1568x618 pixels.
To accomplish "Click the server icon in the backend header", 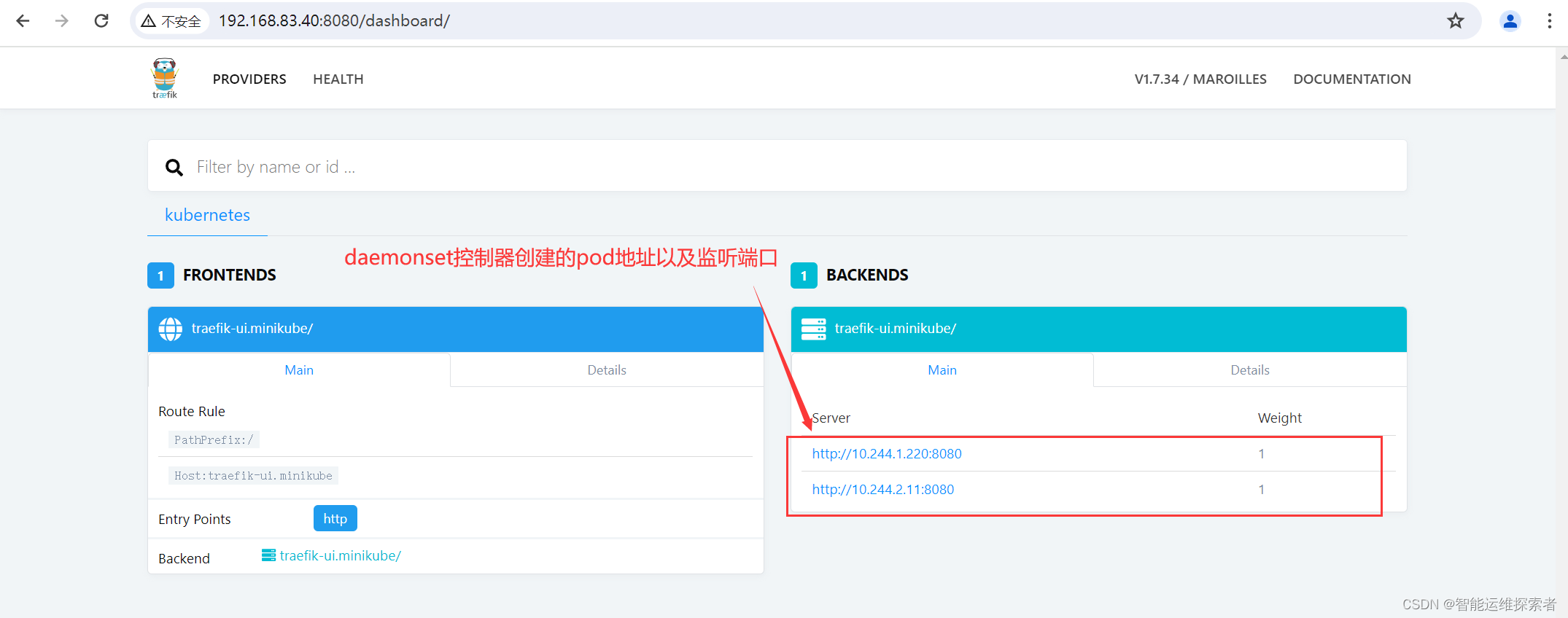I will click(x=813, y=329).
